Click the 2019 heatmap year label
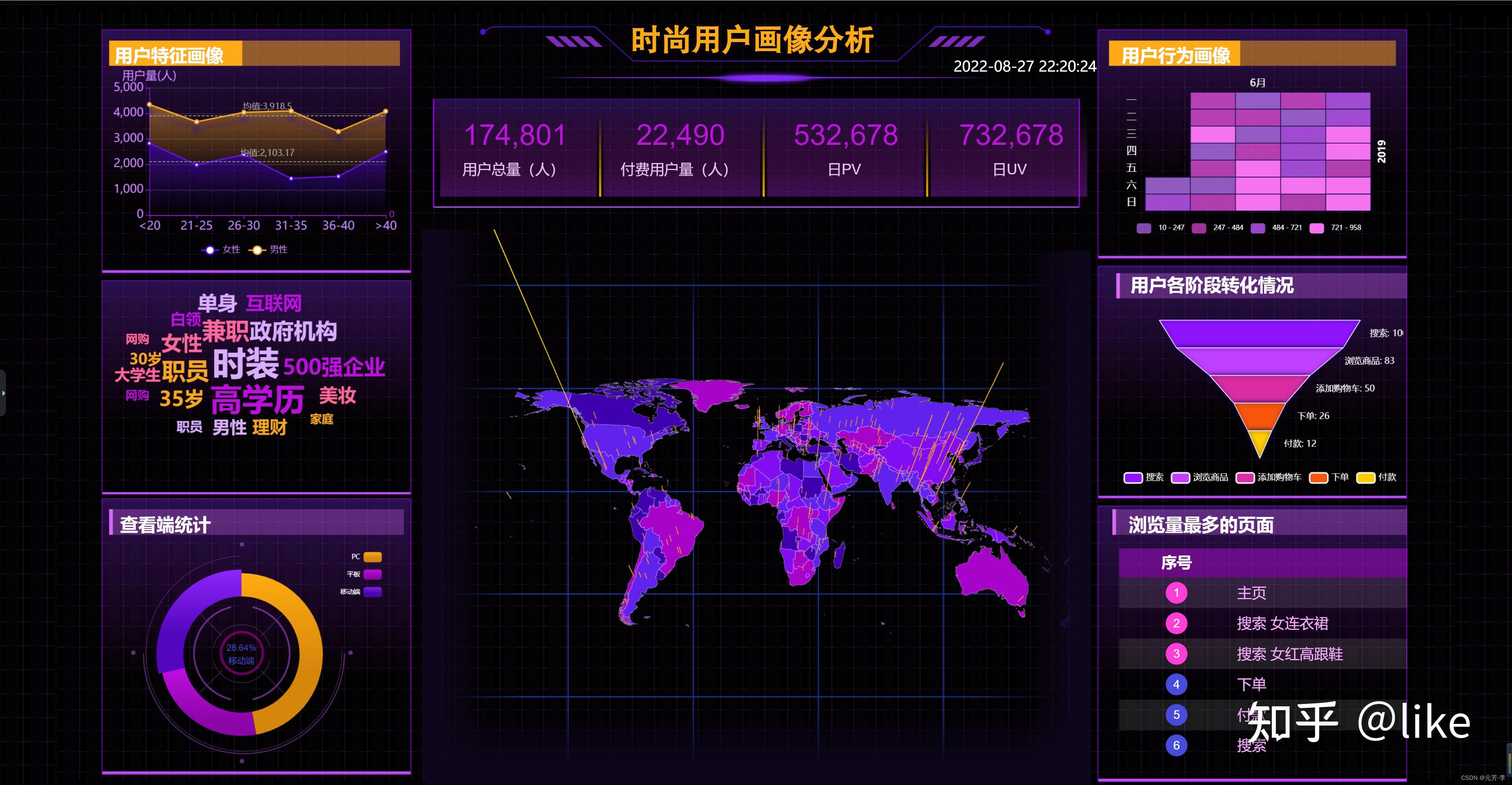Viewport: 1512px width, 785px height. pos(1381,151)
